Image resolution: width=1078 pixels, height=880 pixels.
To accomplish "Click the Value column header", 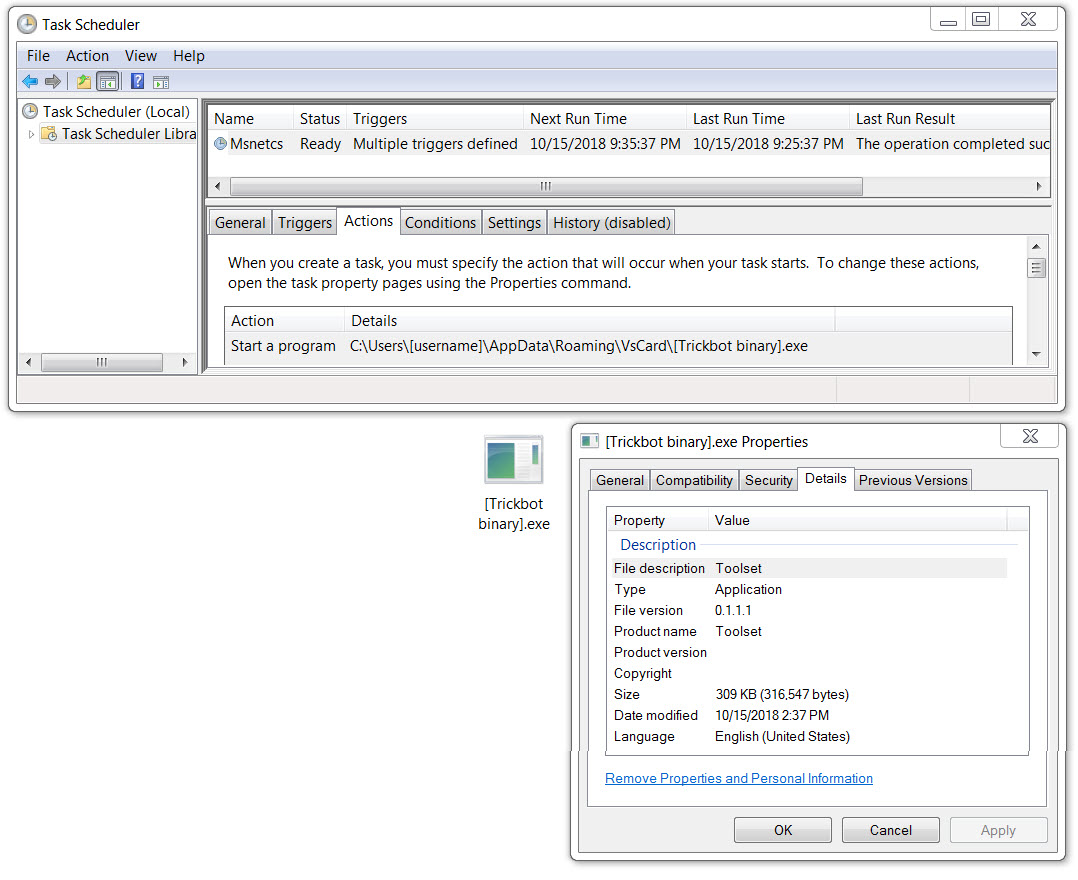I will point(858,520).
